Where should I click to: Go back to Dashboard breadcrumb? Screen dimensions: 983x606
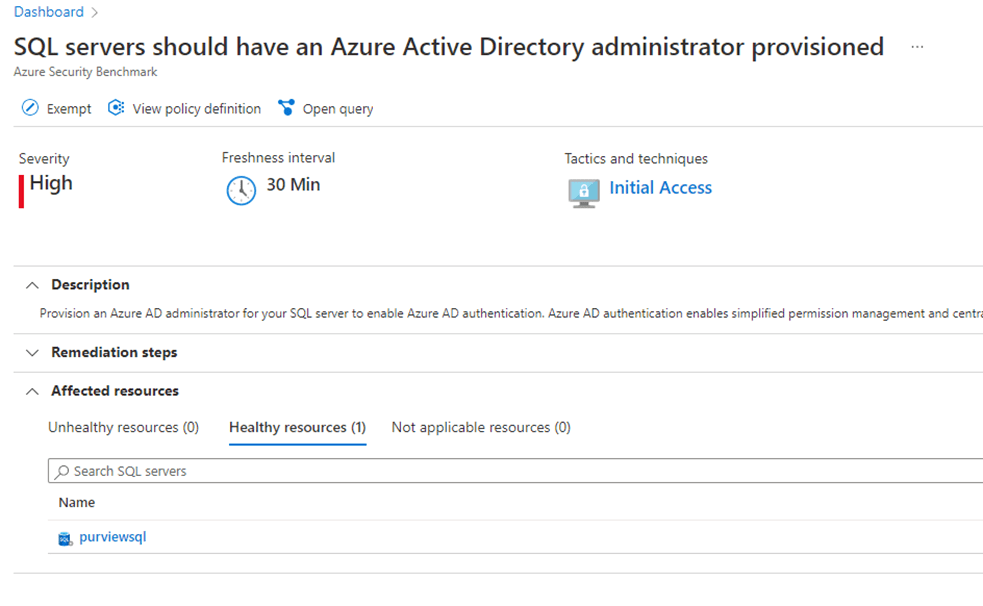(49, 12)
